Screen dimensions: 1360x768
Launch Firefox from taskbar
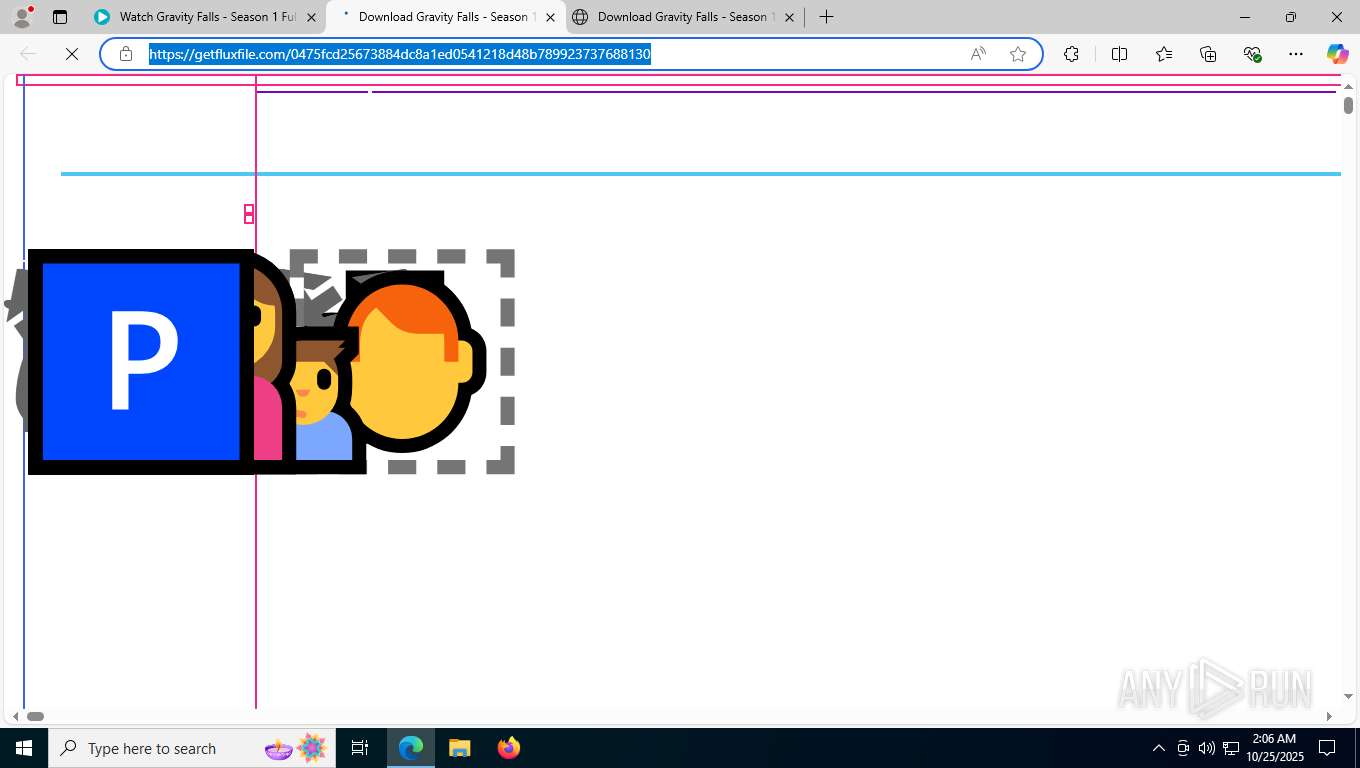click(508, 748)
